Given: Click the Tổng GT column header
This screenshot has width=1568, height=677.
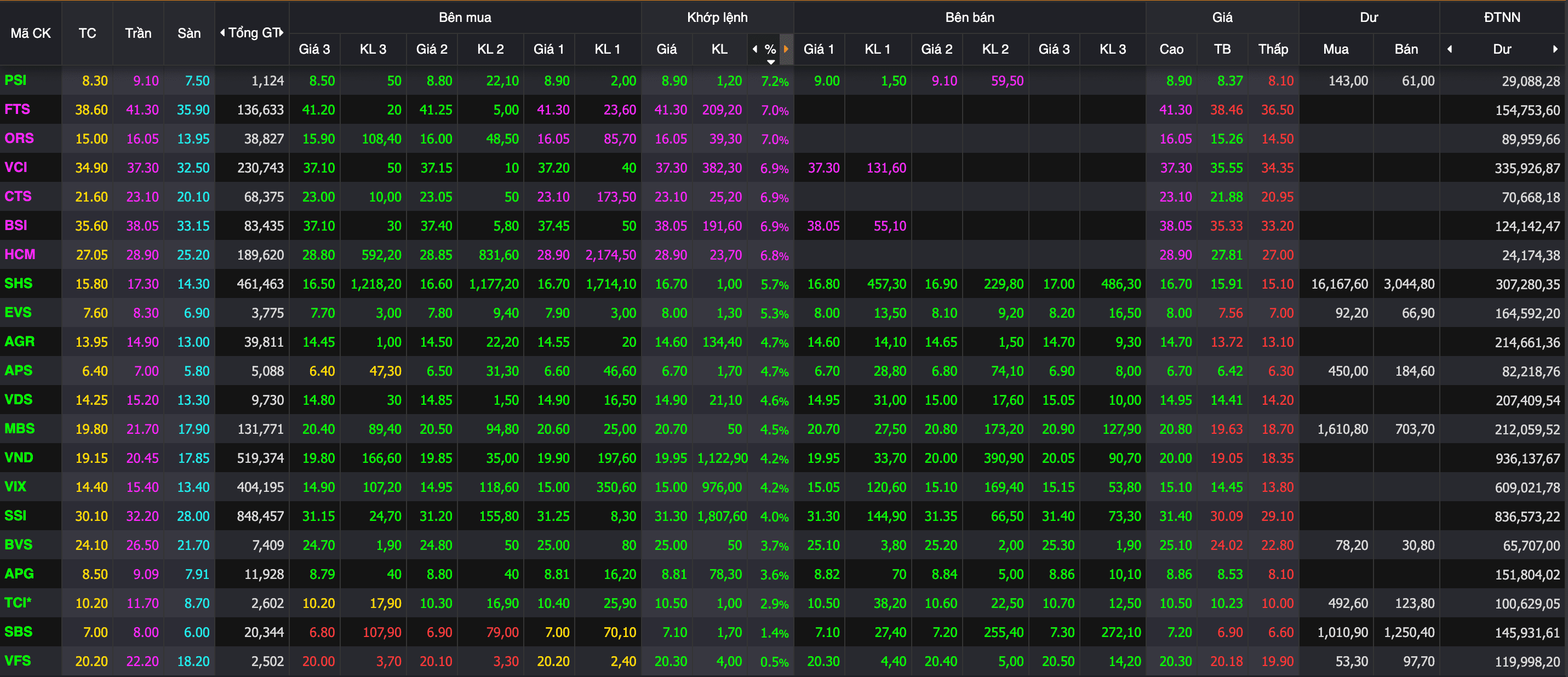Looking at the screenshot, I should (x=253, y=33).
